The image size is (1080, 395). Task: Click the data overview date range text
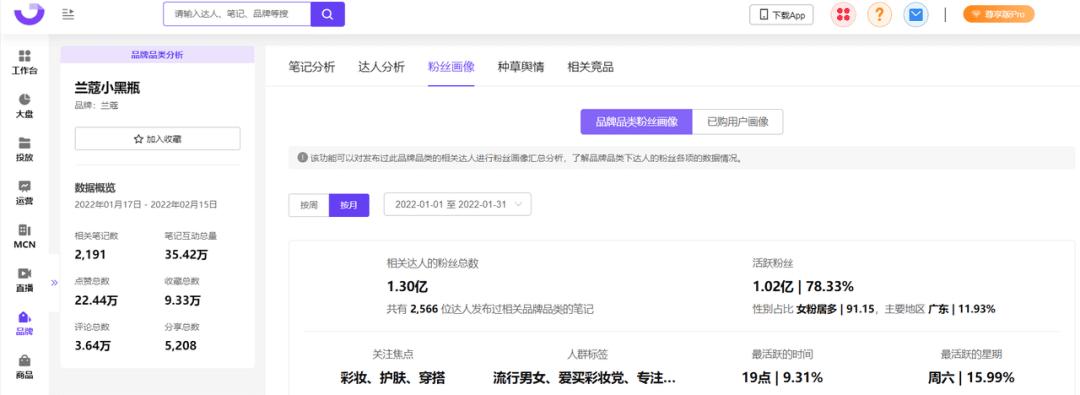pyautogui.click(x=146, y=204)
